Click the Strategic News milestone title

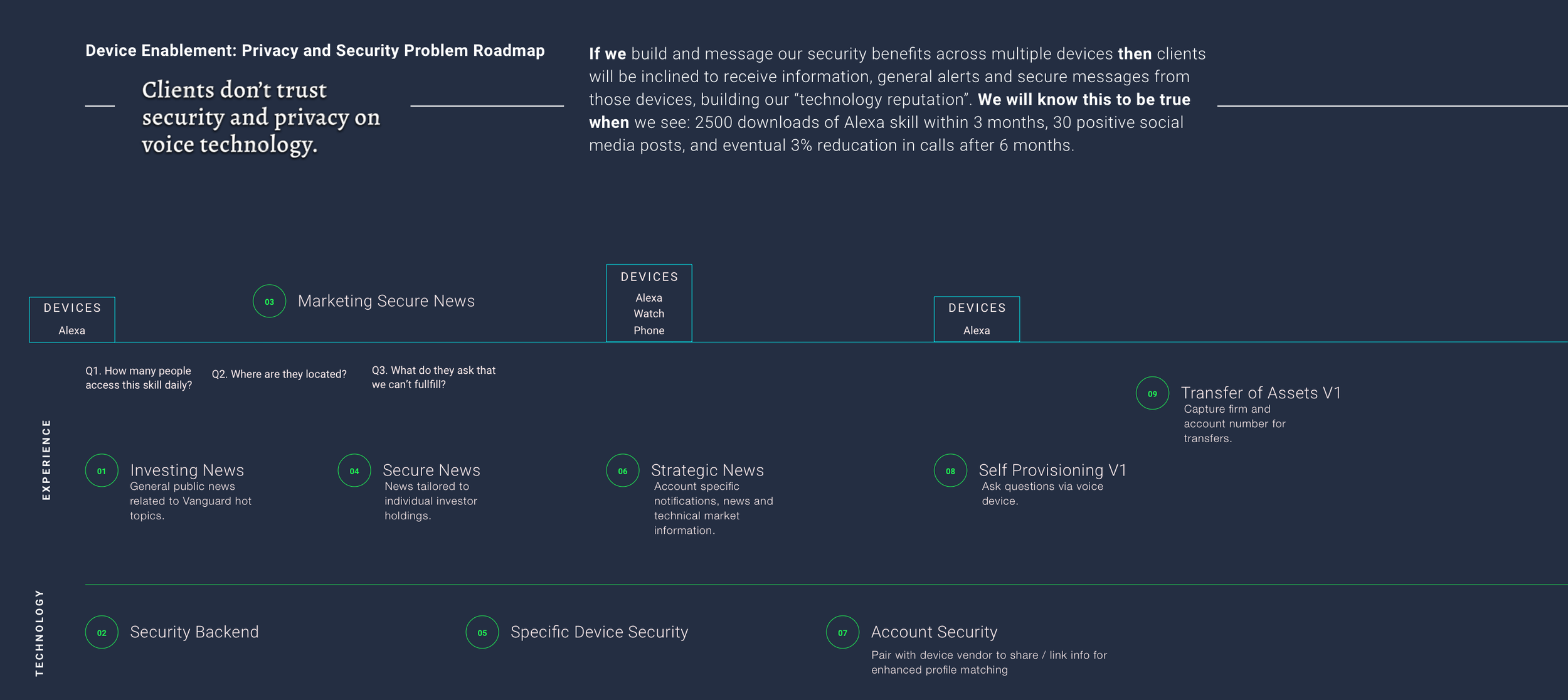tap(707, 470)
